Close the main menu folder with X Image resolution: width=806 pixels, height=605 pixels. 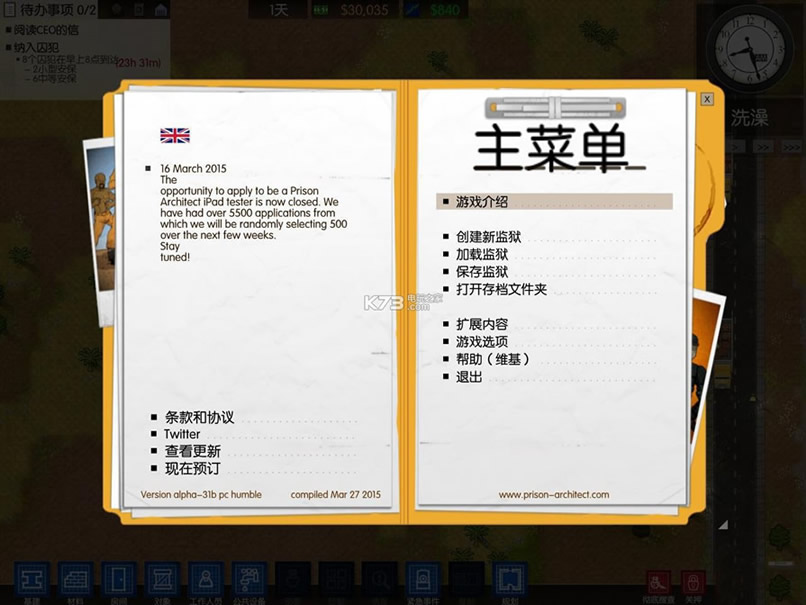pyautogui.click(x=707, y=99)
